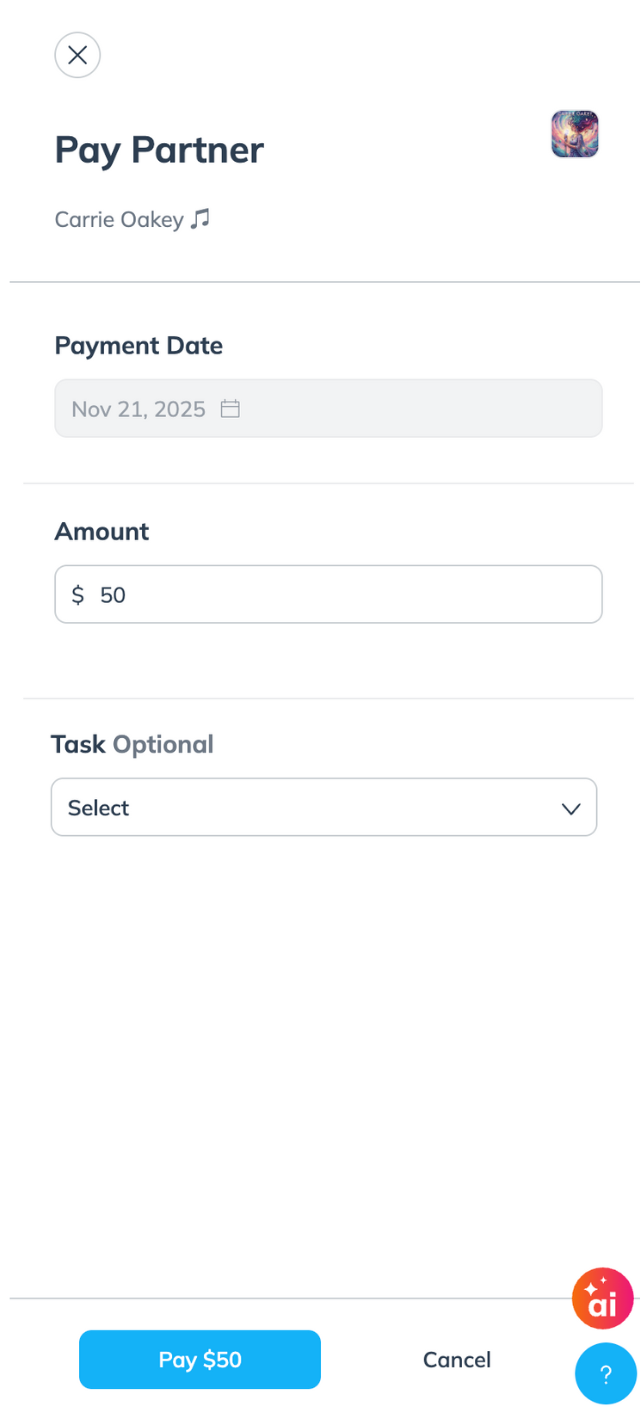The height and width of the screenshot is (1414, 641).
Task: Click the Select placeholder text
Action: click(x=98, y=808)
